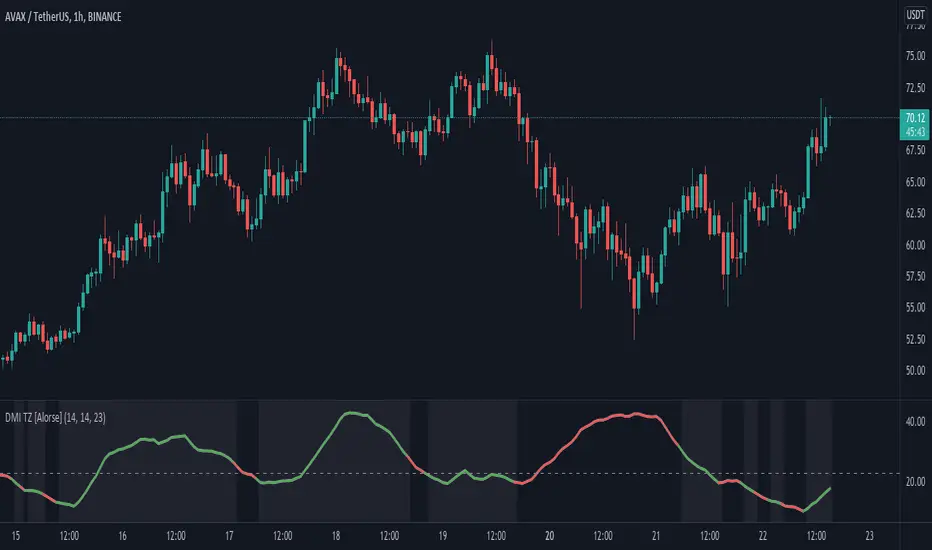932x550 pixels.
Task: Click the current price tag 70.12
Action: 914,117
